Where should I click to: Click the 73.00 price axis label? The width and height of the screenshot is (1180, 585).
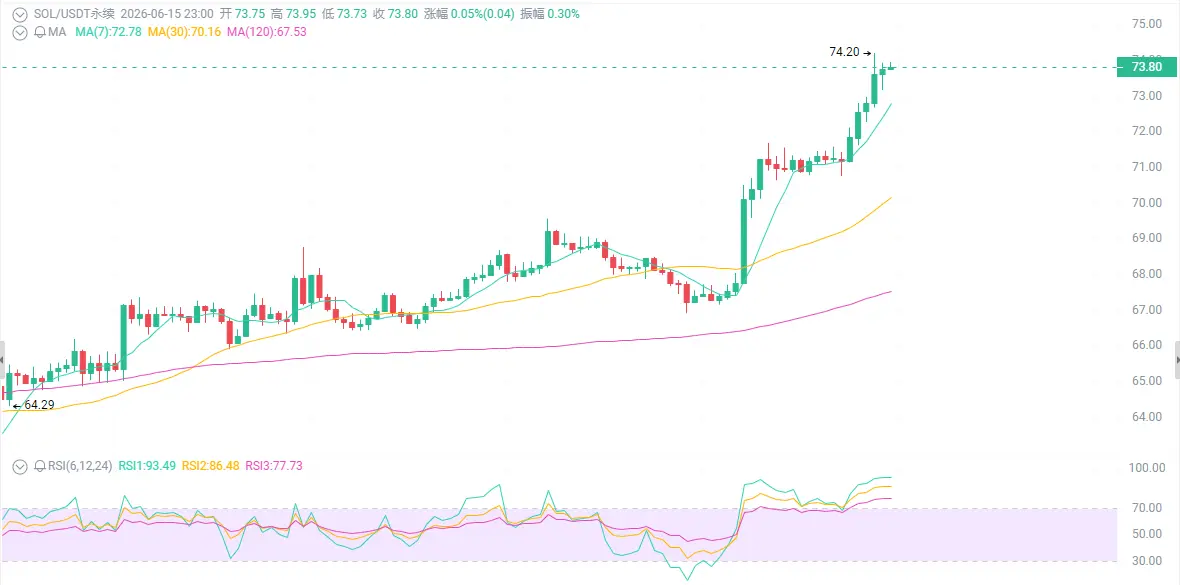1148,96
